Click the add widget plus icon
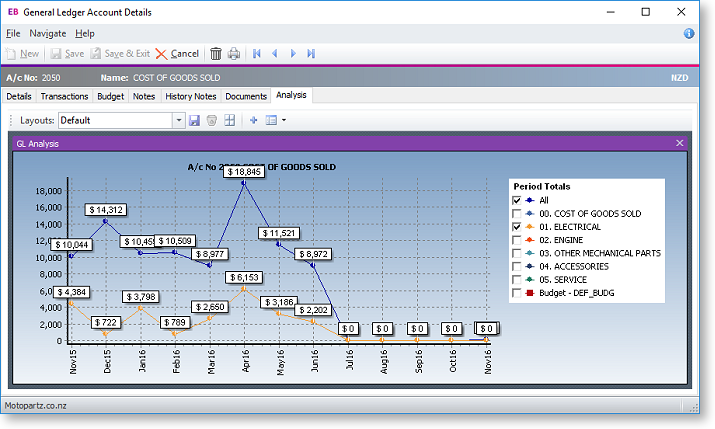The height and width of the screenshot is (429, 715). click(x=254, y=120)
